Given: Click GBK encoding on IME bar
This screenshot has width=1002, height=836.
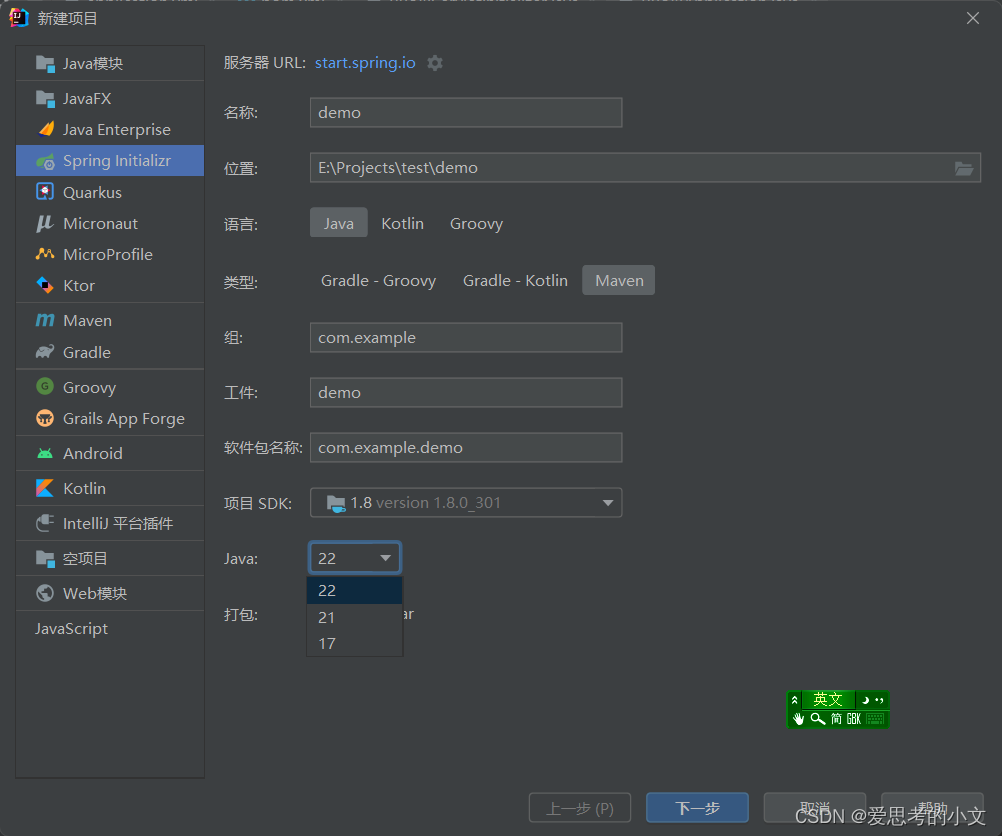Looking at the screenshot, I should click(854, 719).
